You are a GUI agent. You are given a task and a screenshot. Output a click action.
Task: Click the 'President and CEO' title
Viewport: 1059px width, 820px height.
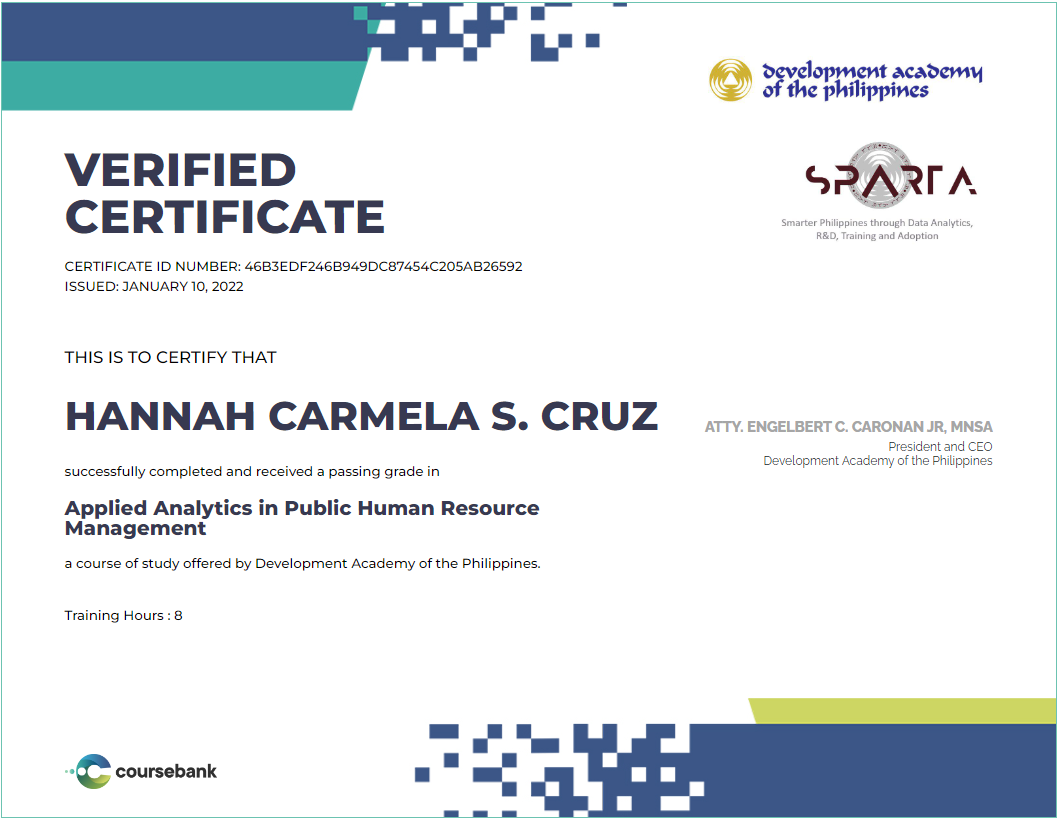tap(940, 446)
